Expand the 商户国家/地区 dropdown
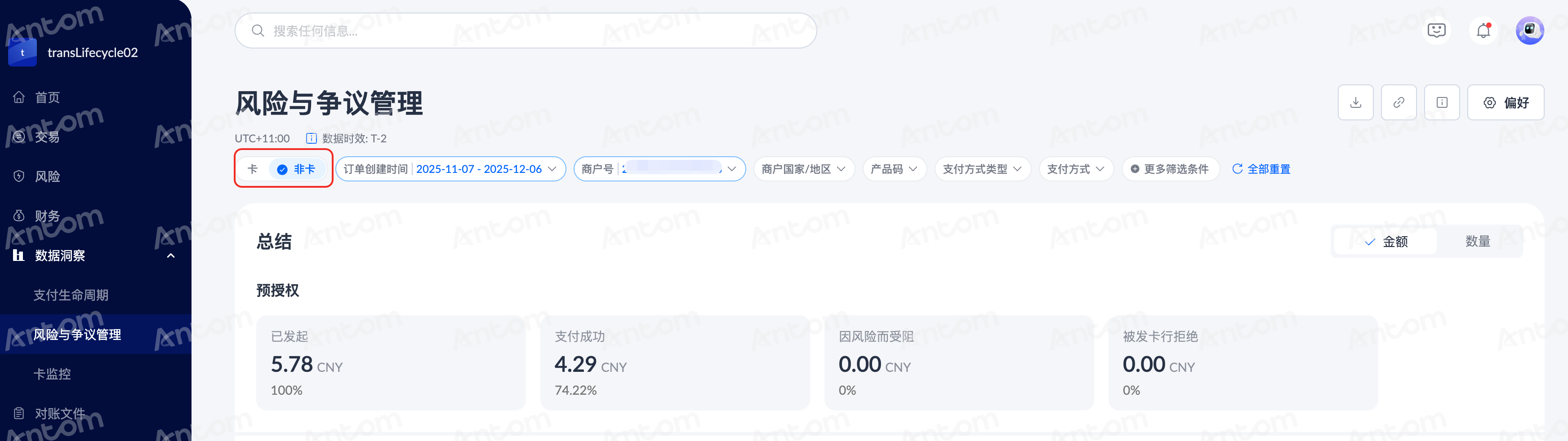This screenshot has width=1568, height=441. tap(803, 169)
